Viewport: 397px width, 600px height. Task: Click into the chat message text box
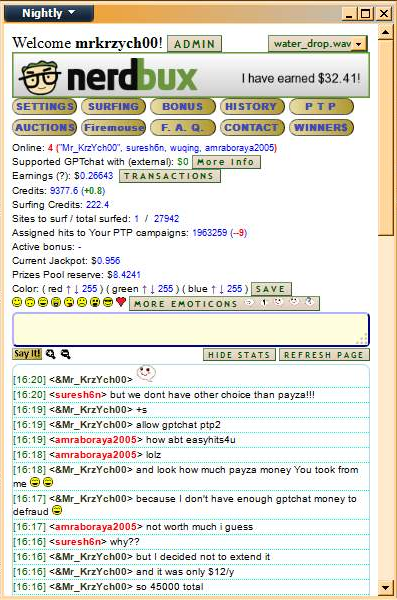tap(191, 329)
